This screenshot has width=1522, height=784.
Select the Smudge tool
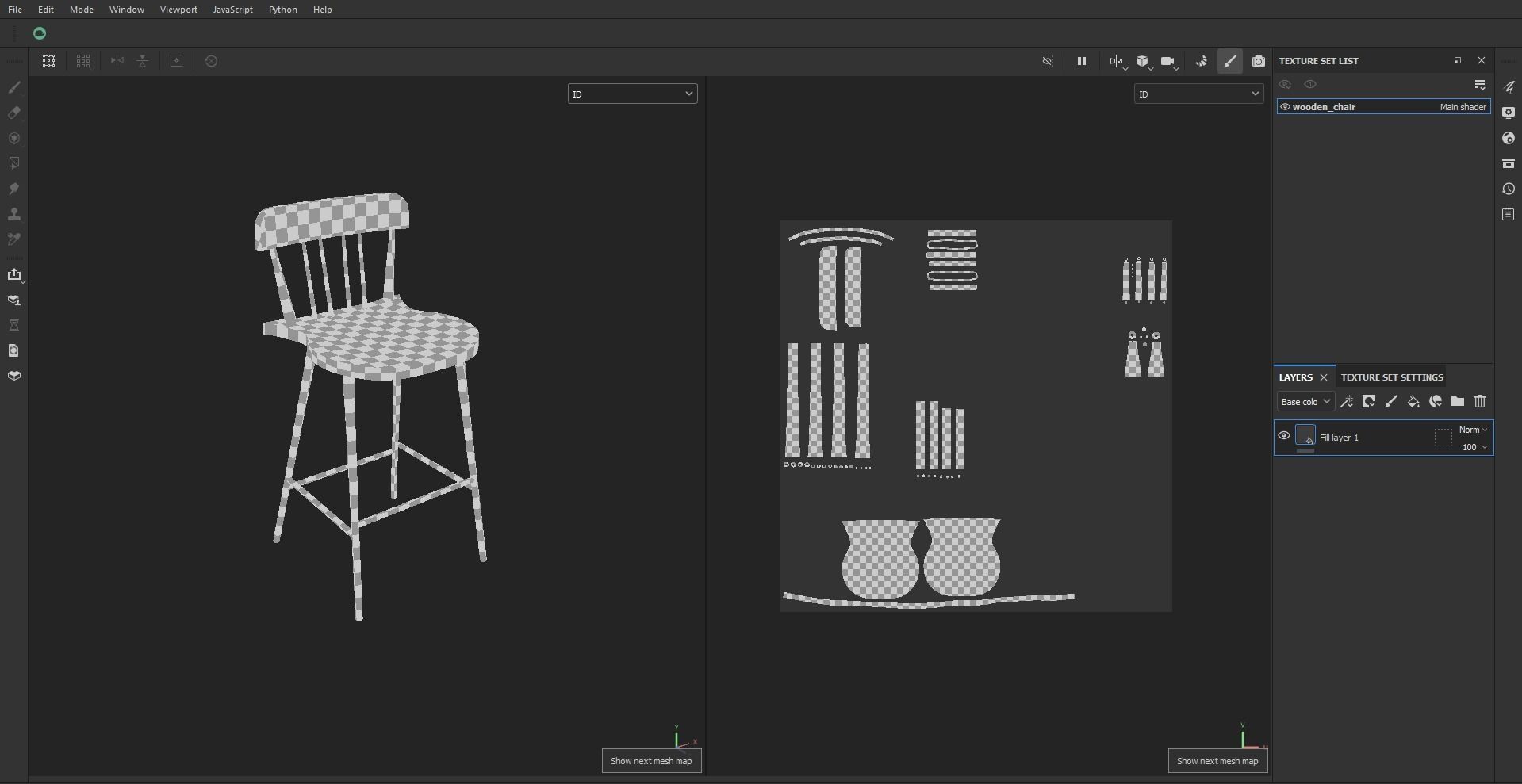14,189
